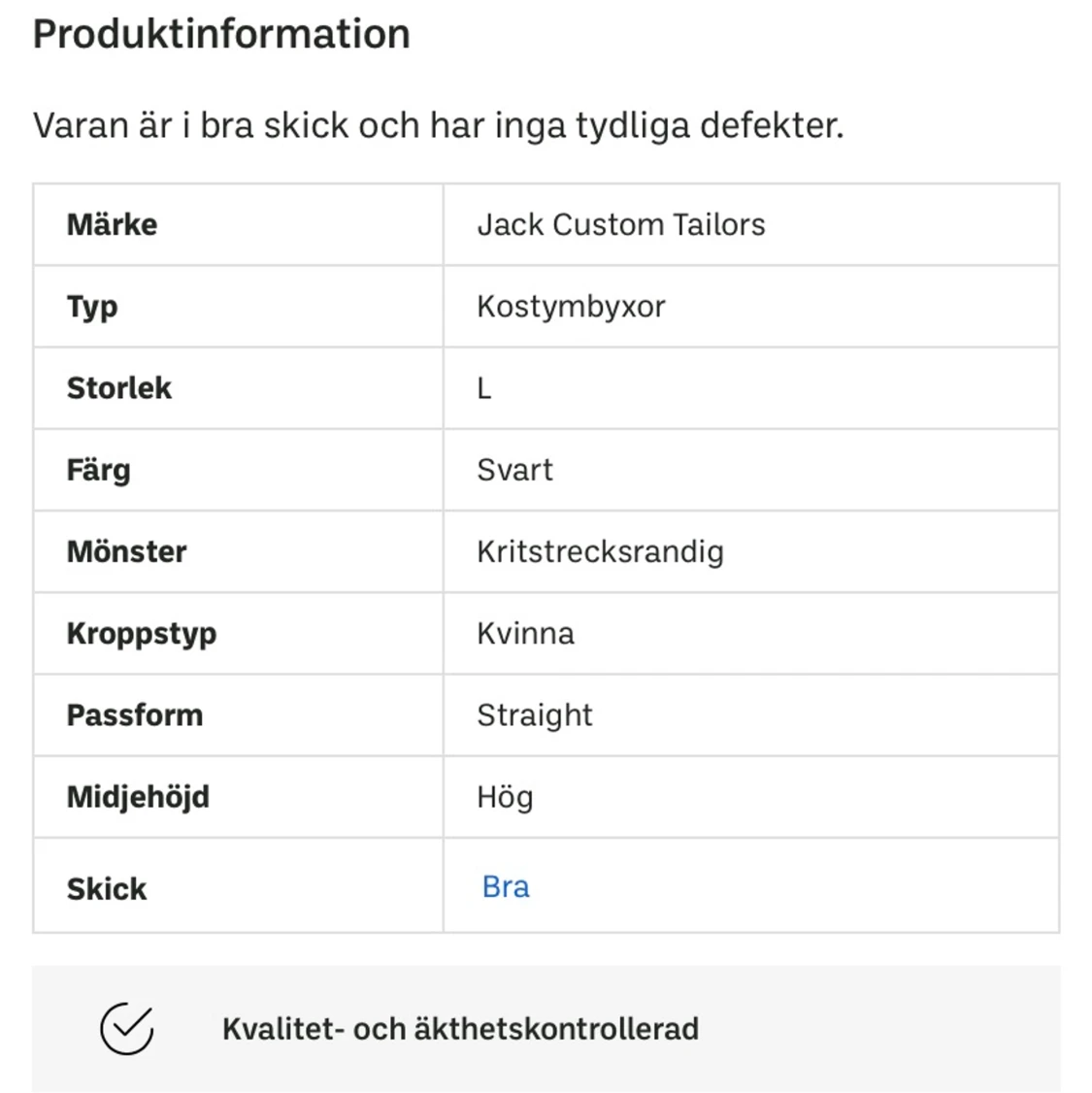This screenshot has height=1093, width=1092.
Task: Click the product condition description sentence
Action: tap(438, 125)
